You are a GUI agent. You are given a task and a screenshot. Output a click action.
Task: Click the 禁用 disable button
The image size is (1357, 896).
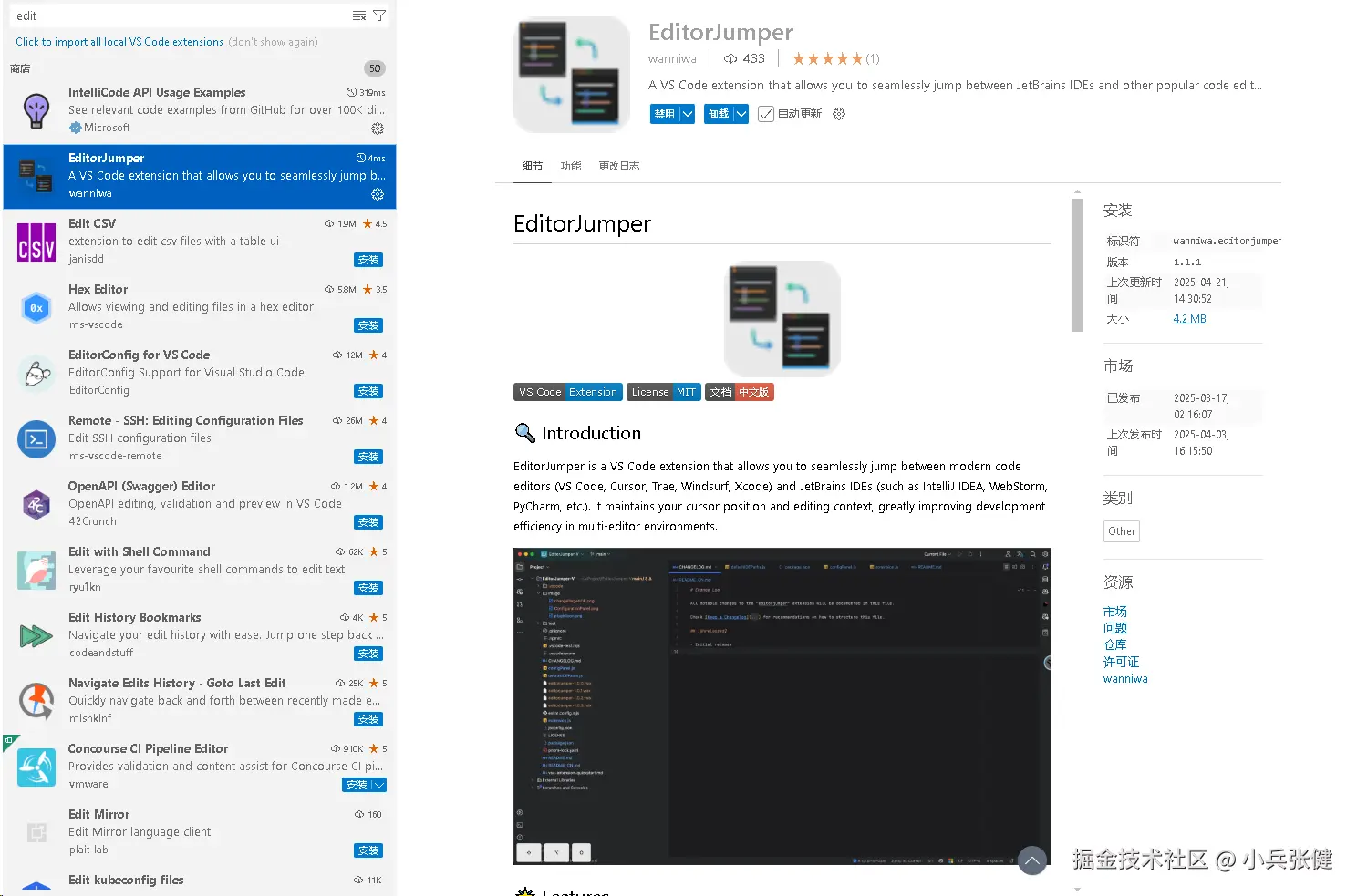[x=665, y=114]
